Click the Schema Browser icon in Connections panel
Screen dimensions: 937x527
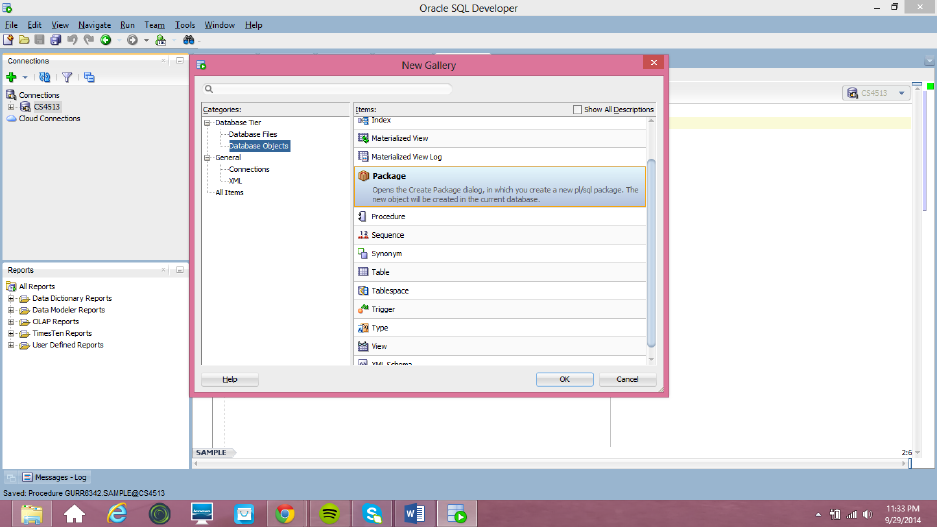pos(89,77)
